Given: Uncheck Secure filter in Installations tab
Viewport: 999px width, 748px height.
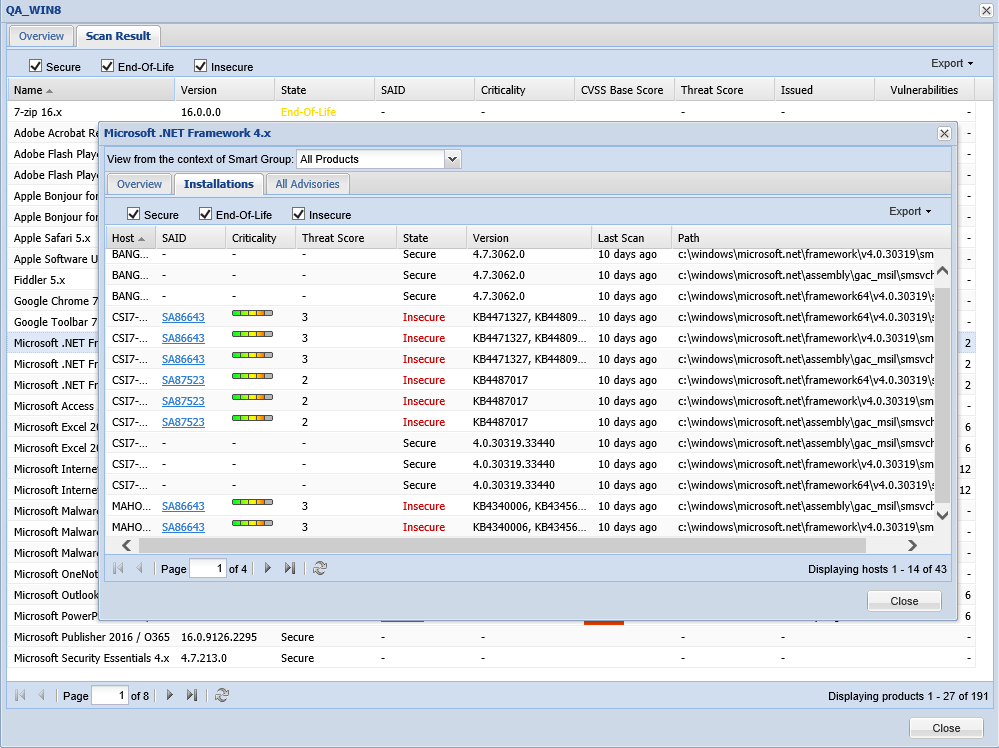Looking at the screenshot, I should tap(134, 214).
